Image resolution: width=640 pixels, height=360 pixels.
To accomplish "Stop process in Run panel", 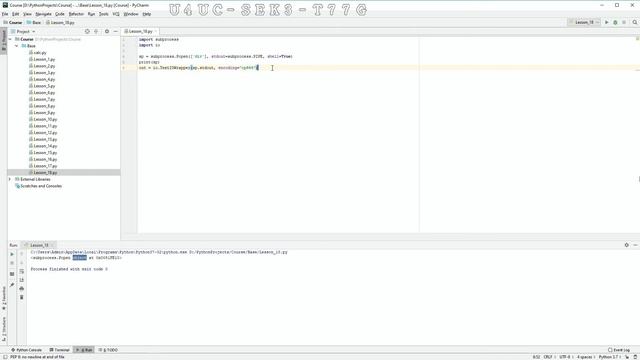I will 12,263.
